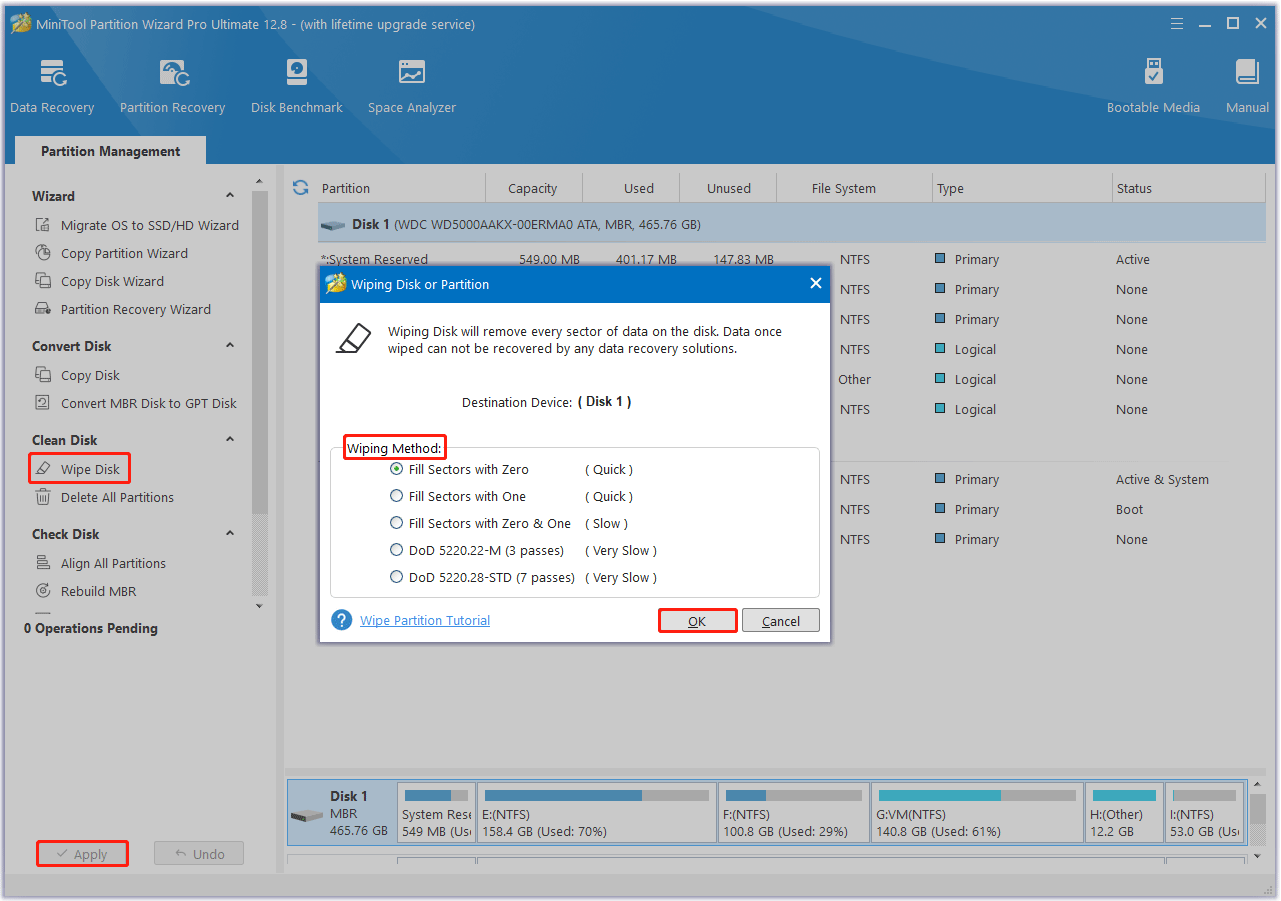
Task: Choose Wipe Disk in Clean Disk
Action: pyautogui.click(x=79, y=469)
